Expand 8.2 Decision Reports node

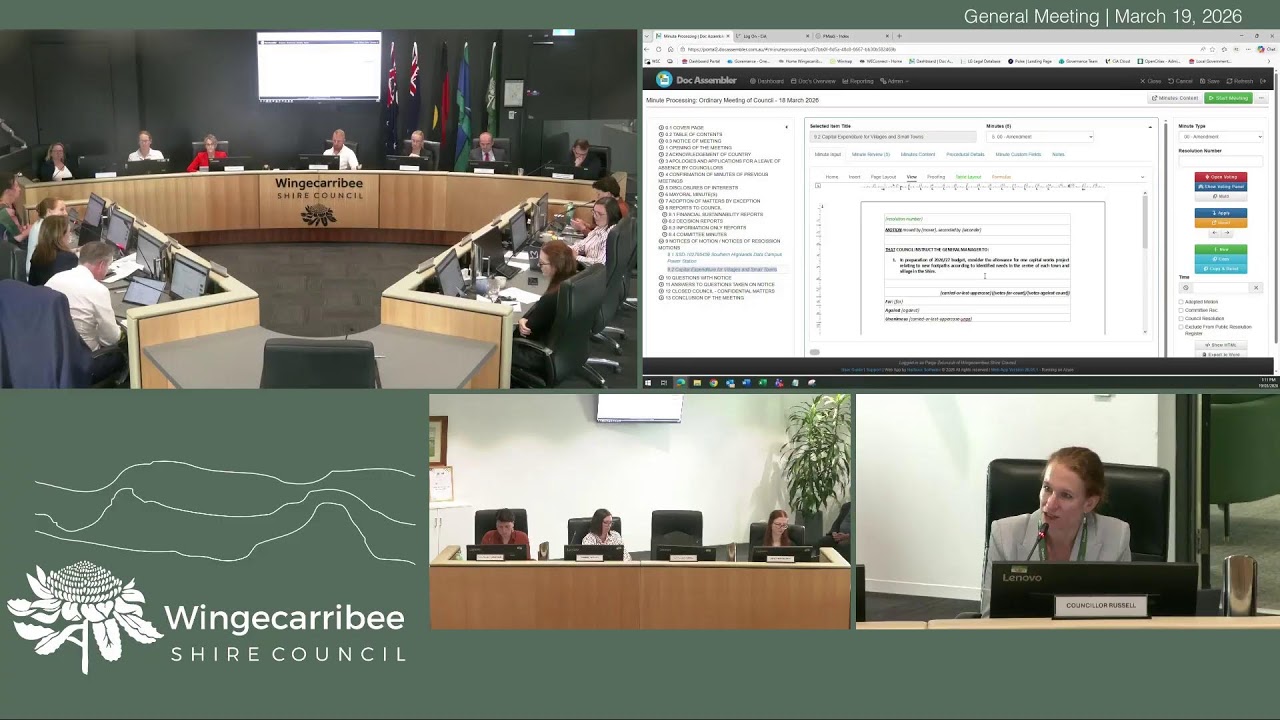click(x=665, y=221)
